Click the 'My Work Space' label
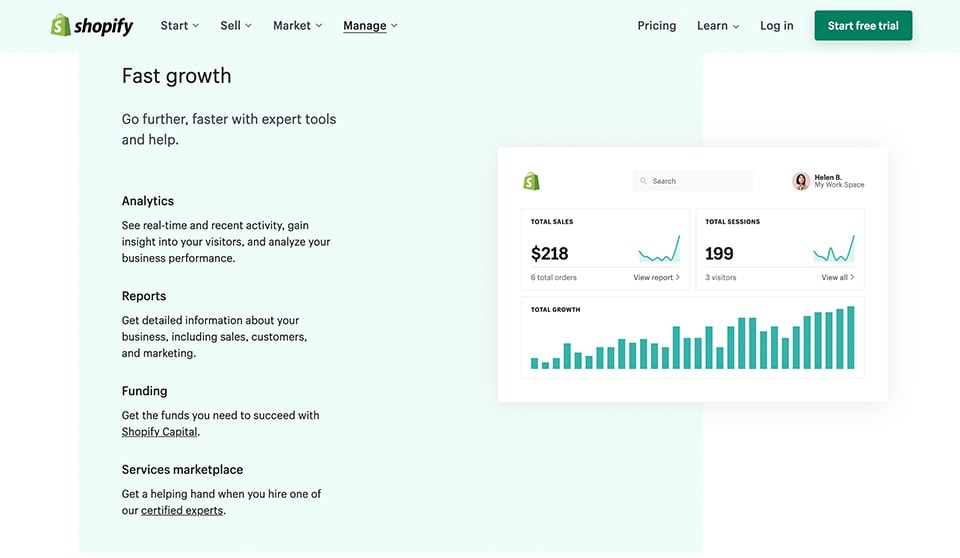960x558 pixels. pyautogui.click(x=839, y=185)
